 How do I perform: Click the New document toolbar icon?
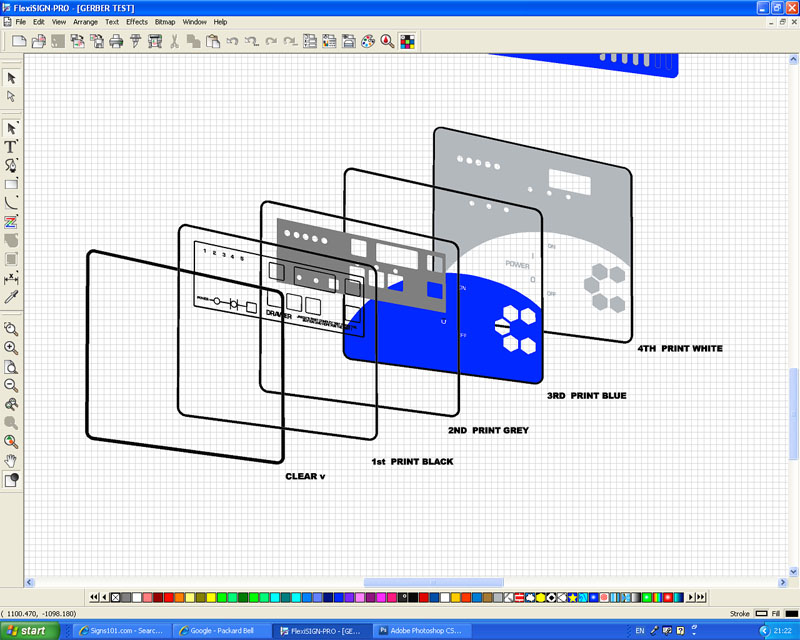(19, 41)
